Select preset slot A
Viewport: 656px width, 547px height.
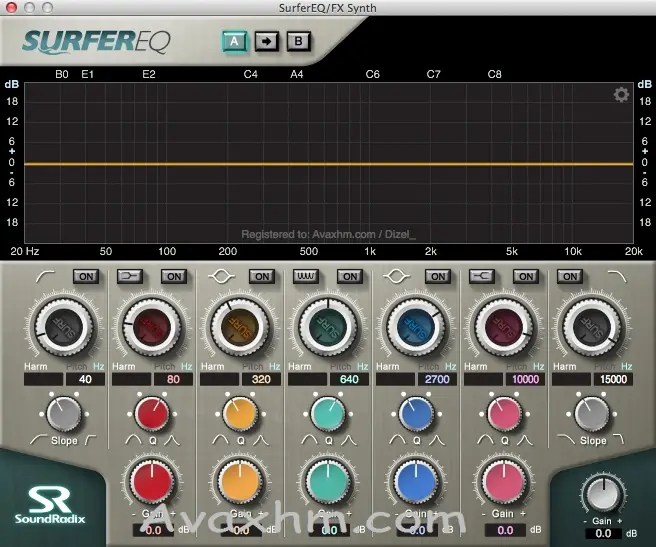click(234, 41)
